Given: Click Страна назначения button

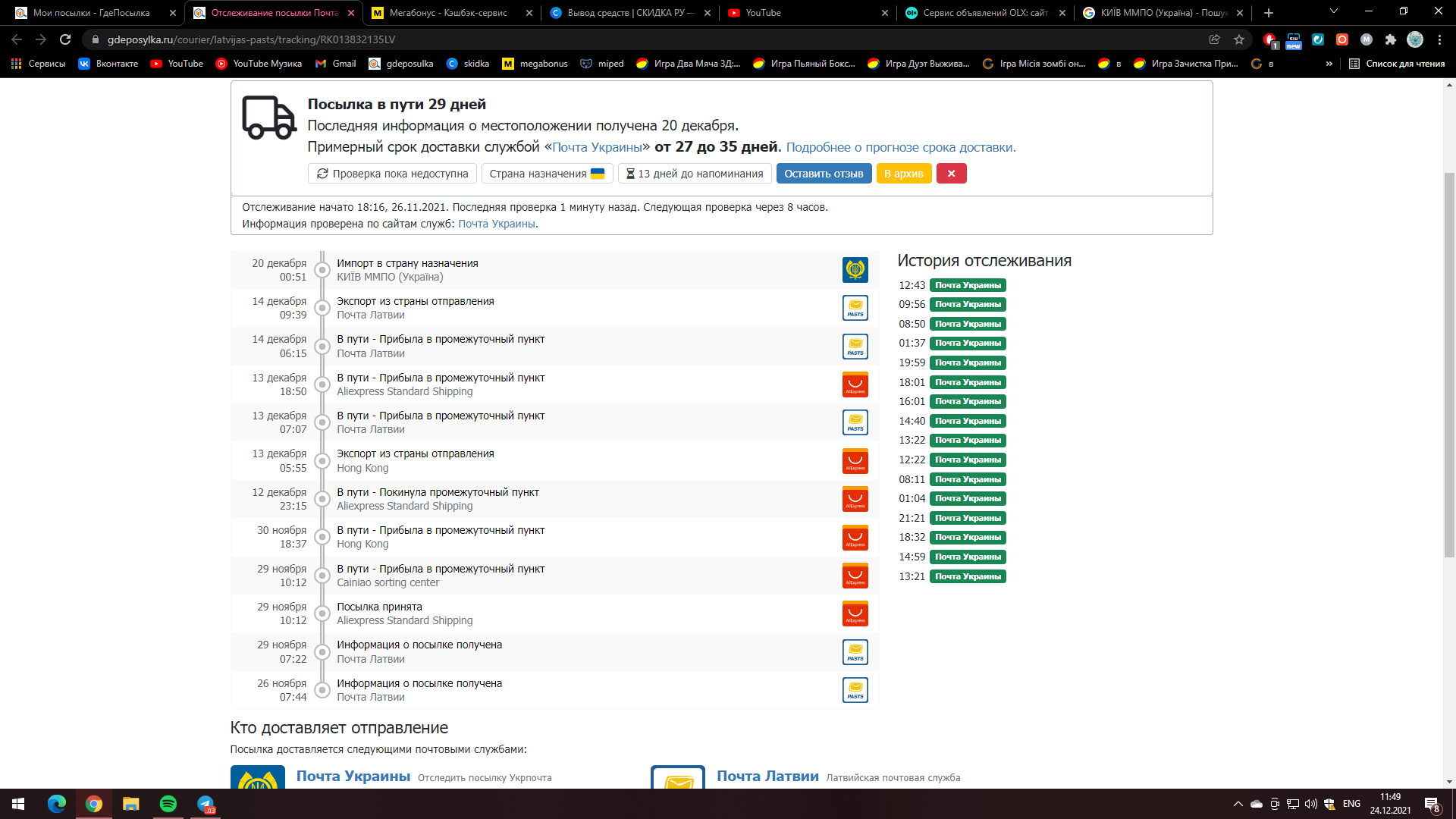Looking at the screenshot, I should pyautogui.click(x=547, y=174).
